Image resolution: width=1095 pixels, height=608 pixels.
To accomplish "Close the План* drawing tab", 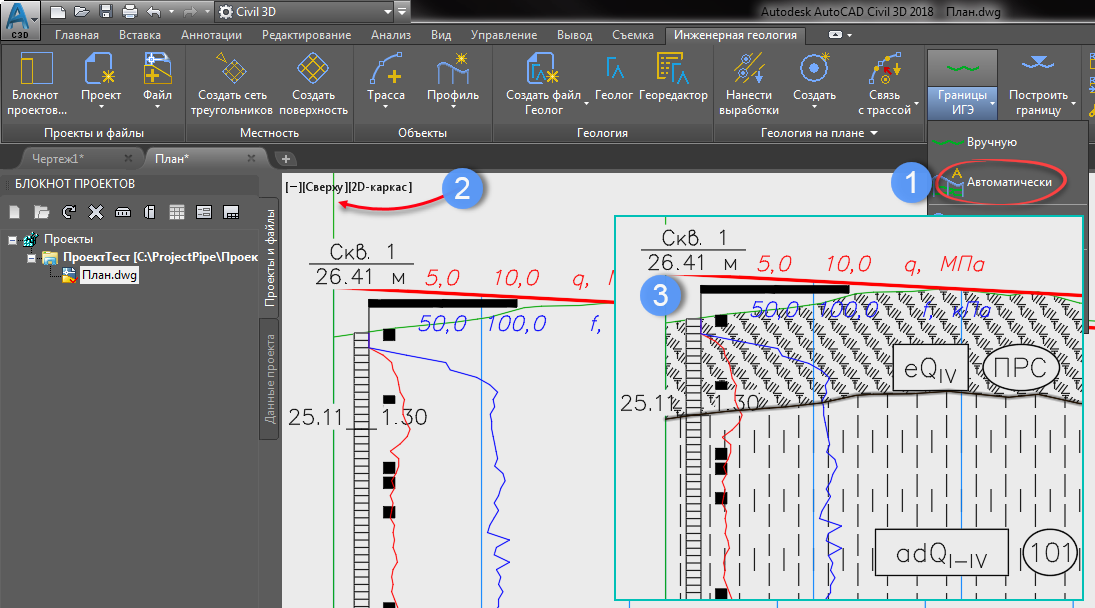I will click(251, 158).
